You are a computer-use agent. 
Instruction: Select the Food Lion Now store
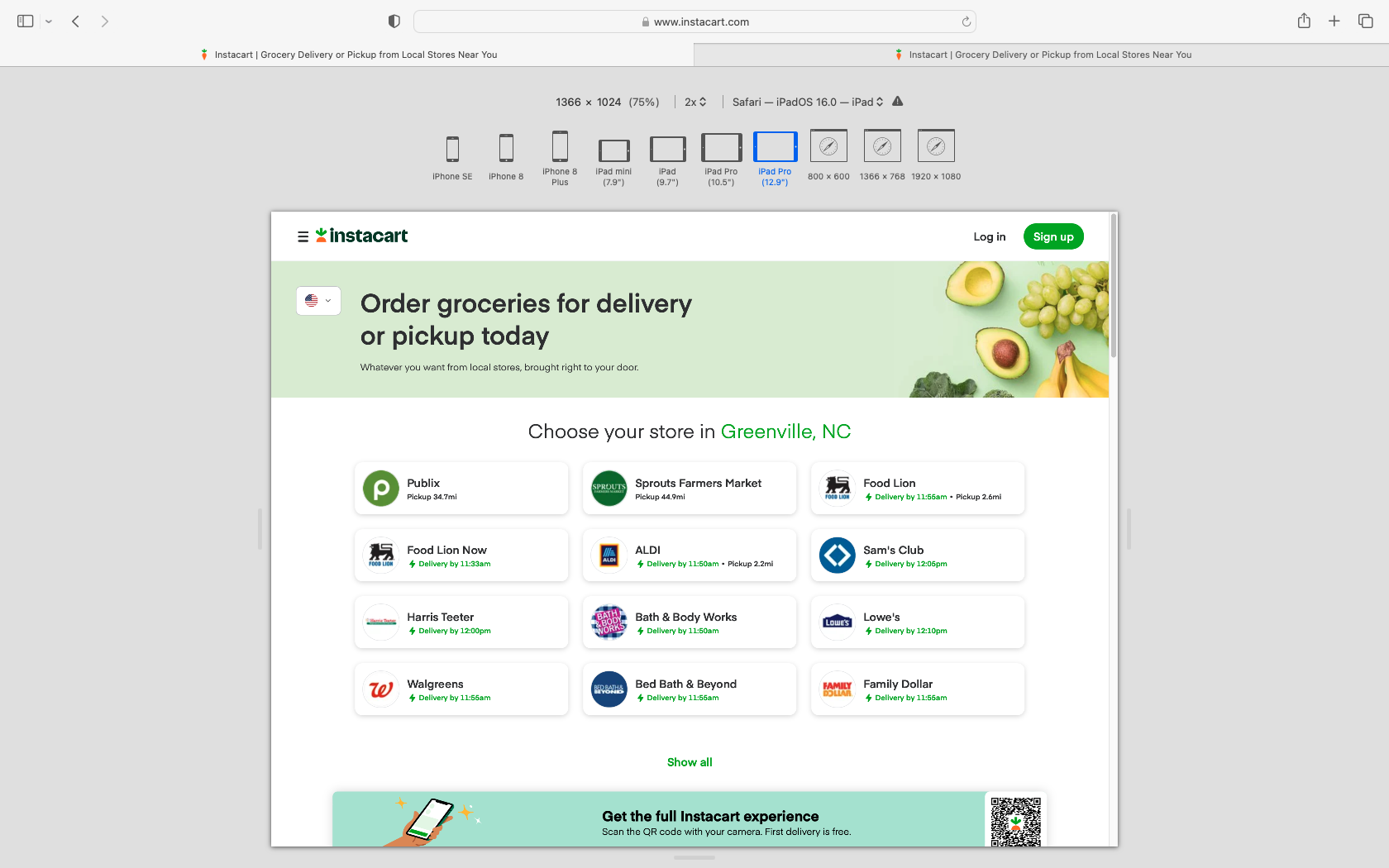(x=461, y=556)
